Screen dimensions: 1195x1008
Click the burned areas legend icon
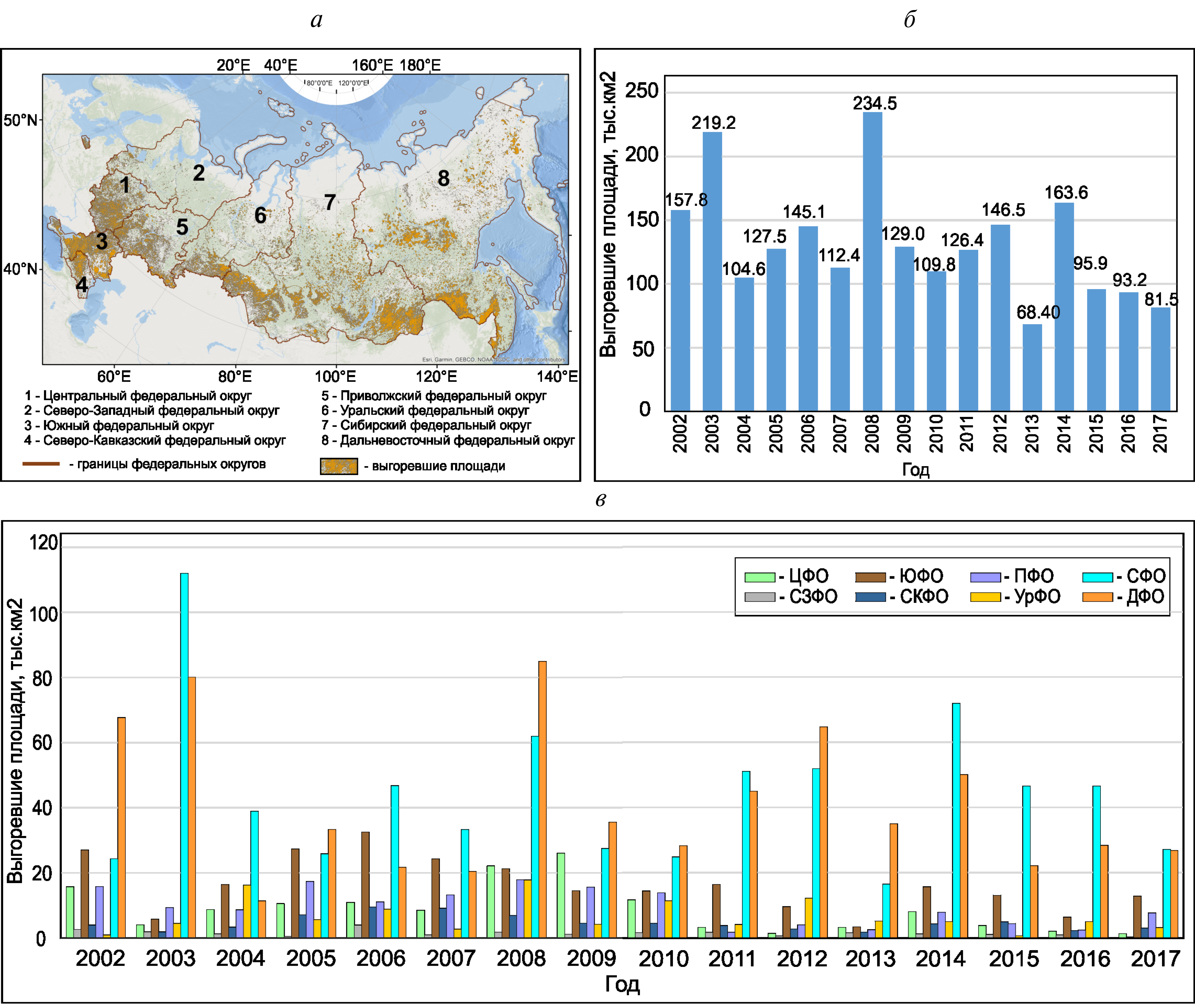(339, 466)
